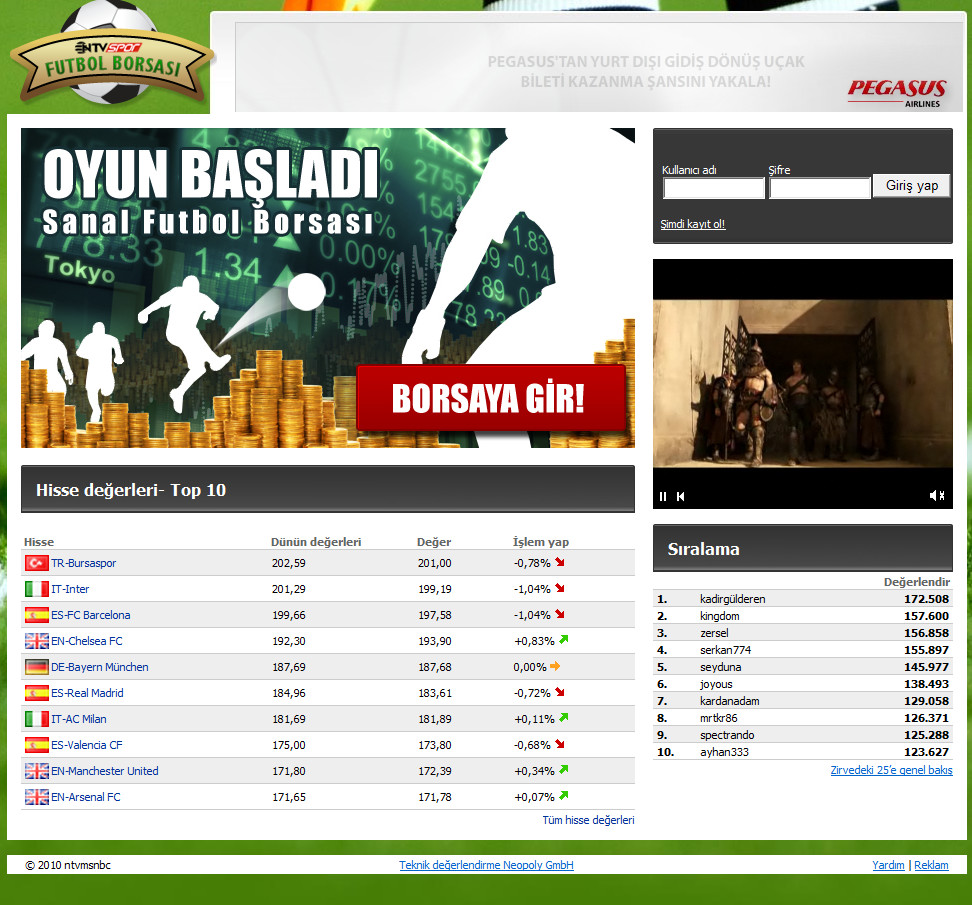Toggle mute on the video player
The image size is (972, 905).
tap(937, 495)
